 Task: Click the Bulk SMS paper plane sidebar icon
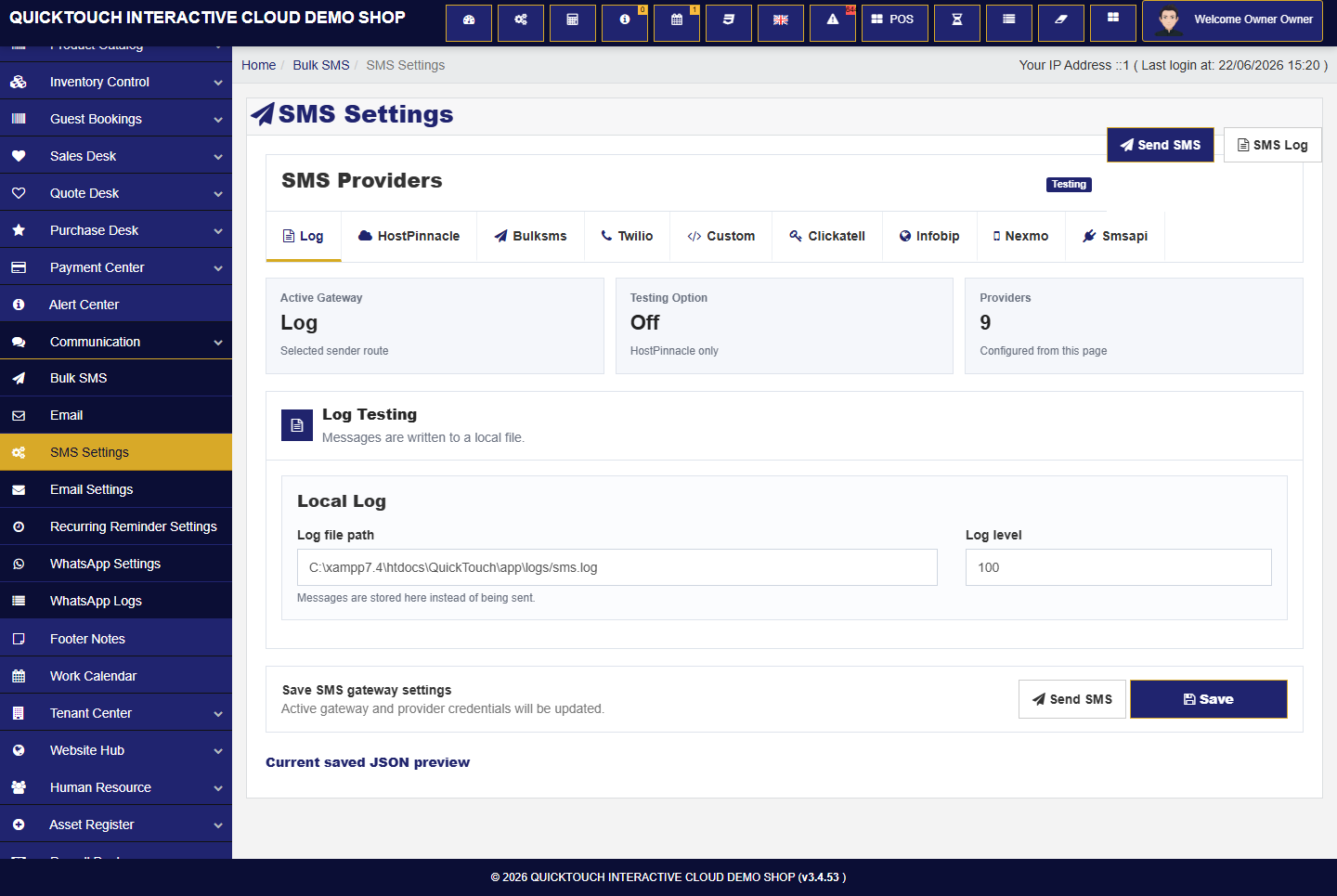[x=19, y=378]
